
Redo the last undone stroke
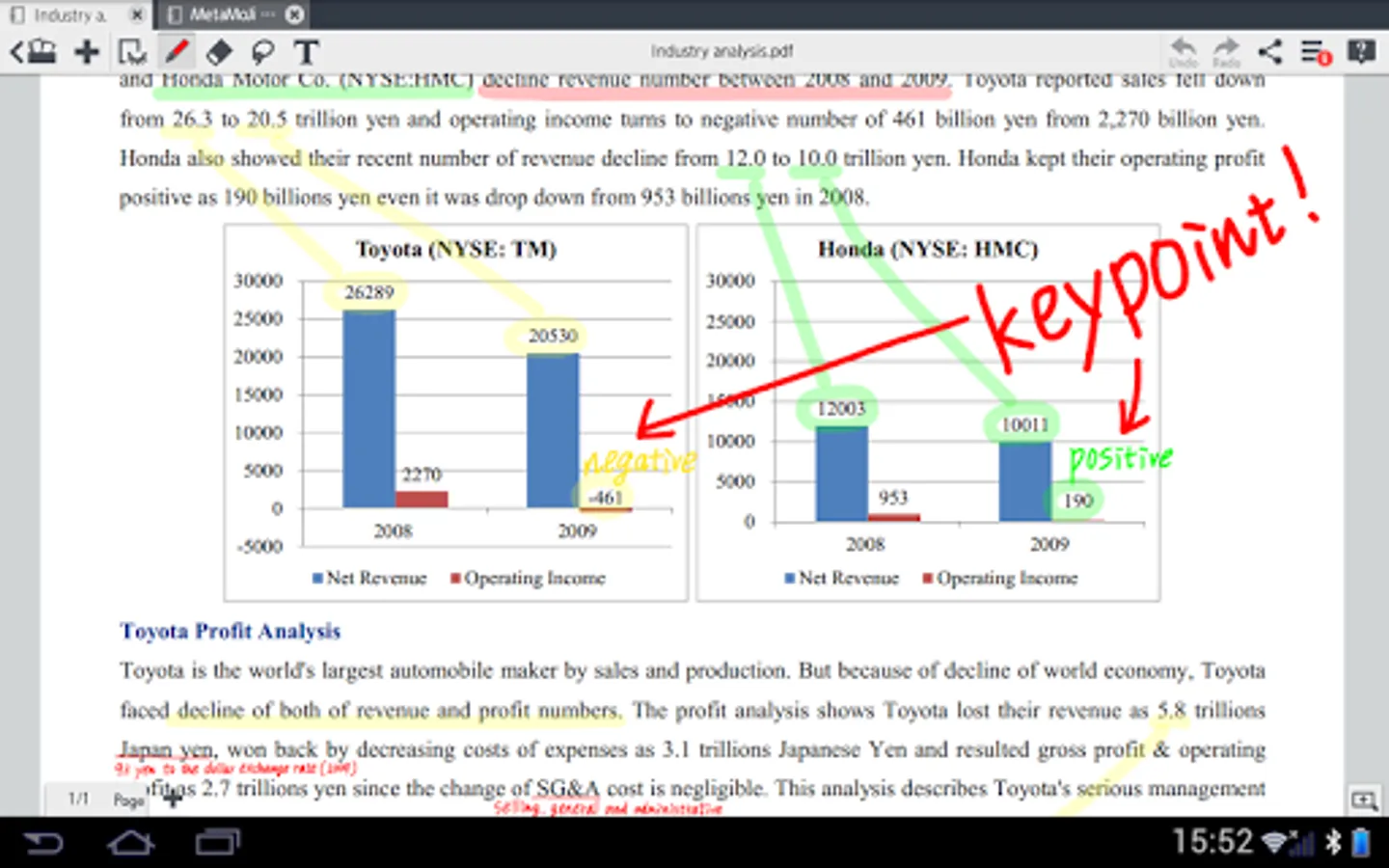click(1226, 51)
